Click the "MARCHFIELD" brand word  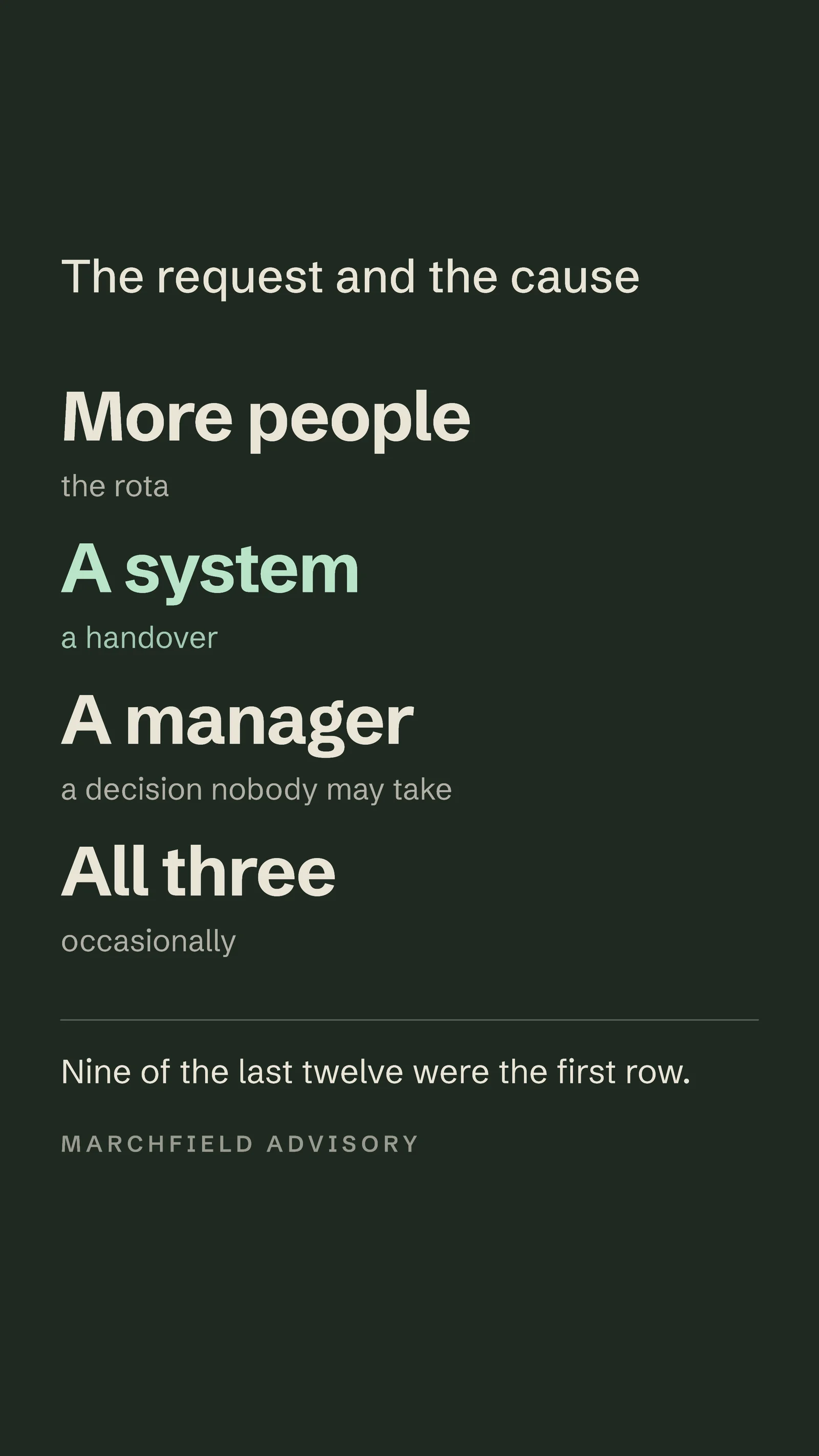pos(157,1143)
